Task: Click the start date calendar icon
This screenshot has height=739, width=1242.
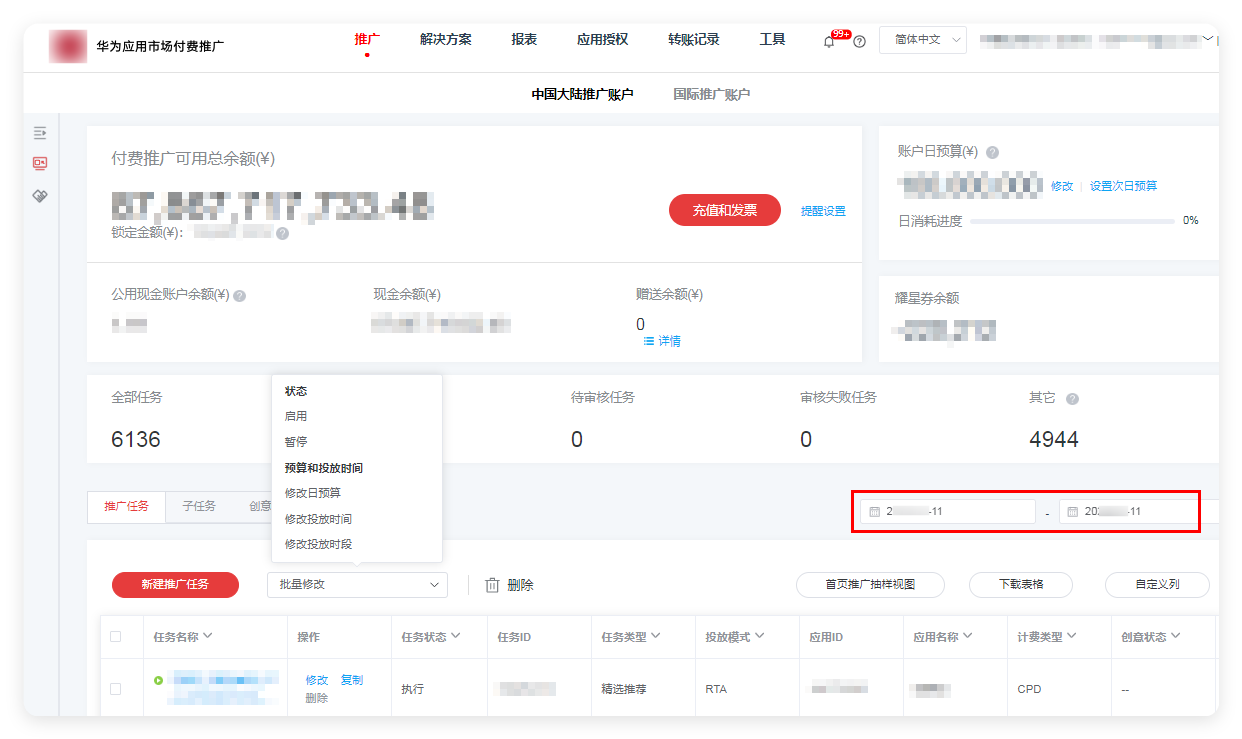Action: click(874, 511)
